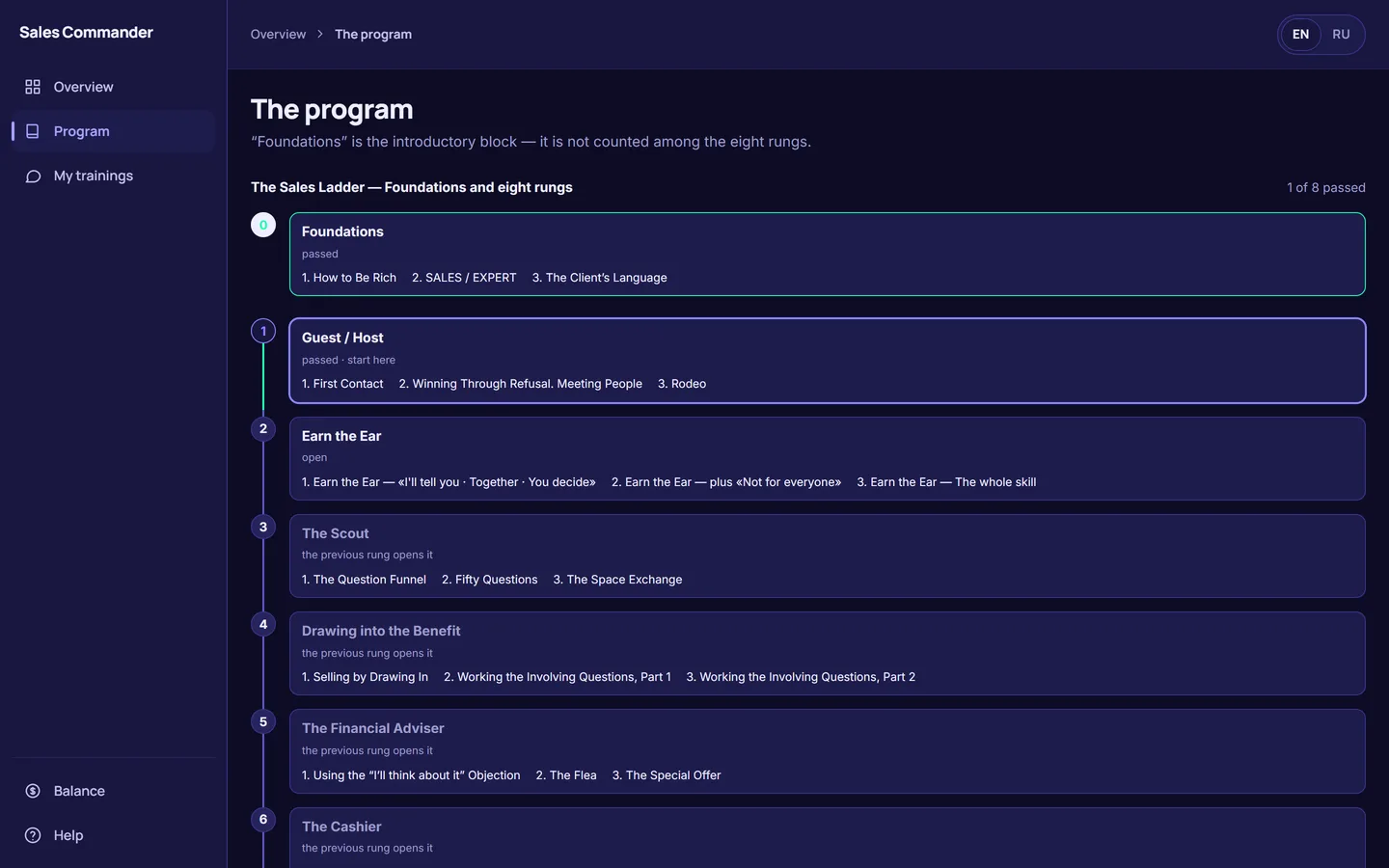Click lesson "1. Selling by Drawing In"
Screen dimensions: 1389x868
pyautogui.click(x=365, y=677)
